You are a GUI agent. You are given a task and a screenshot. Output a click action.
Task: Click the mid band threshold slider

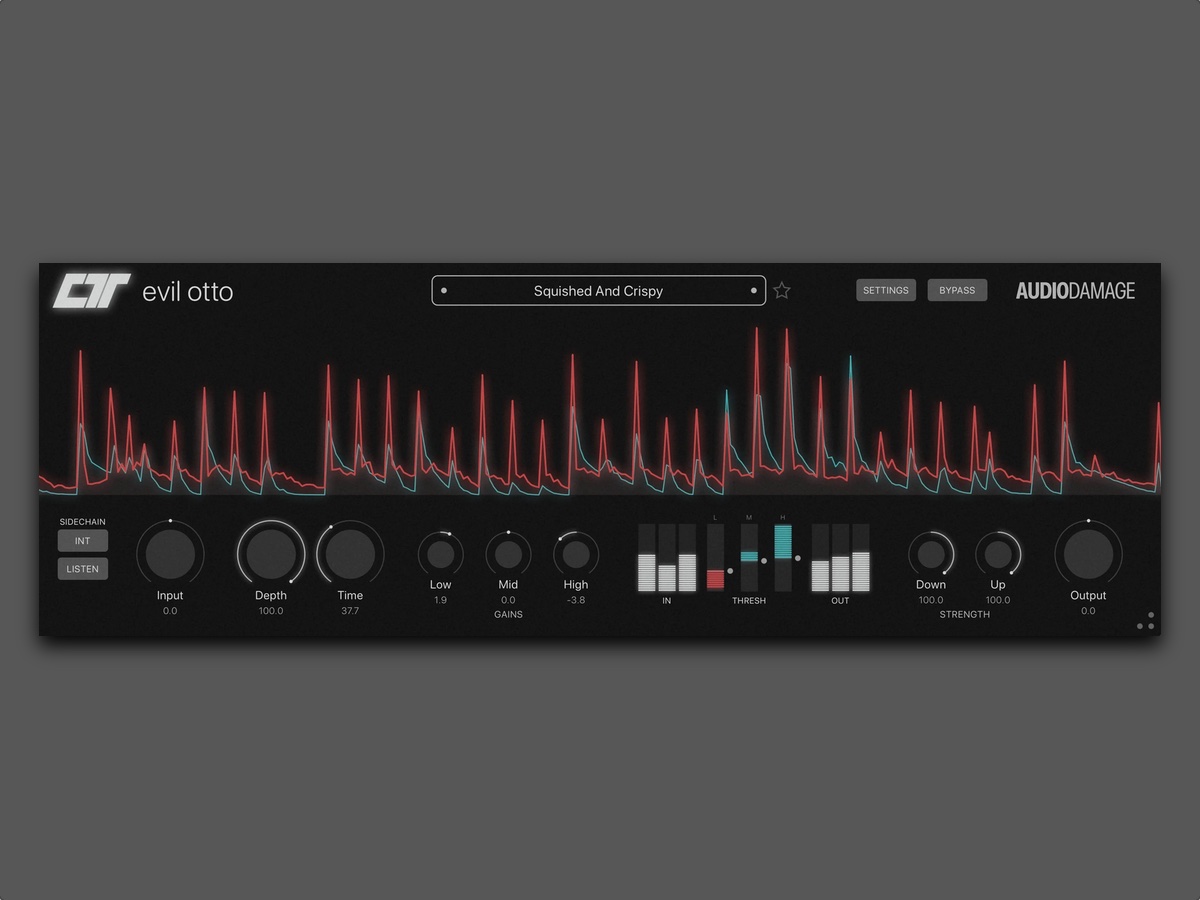749,556
